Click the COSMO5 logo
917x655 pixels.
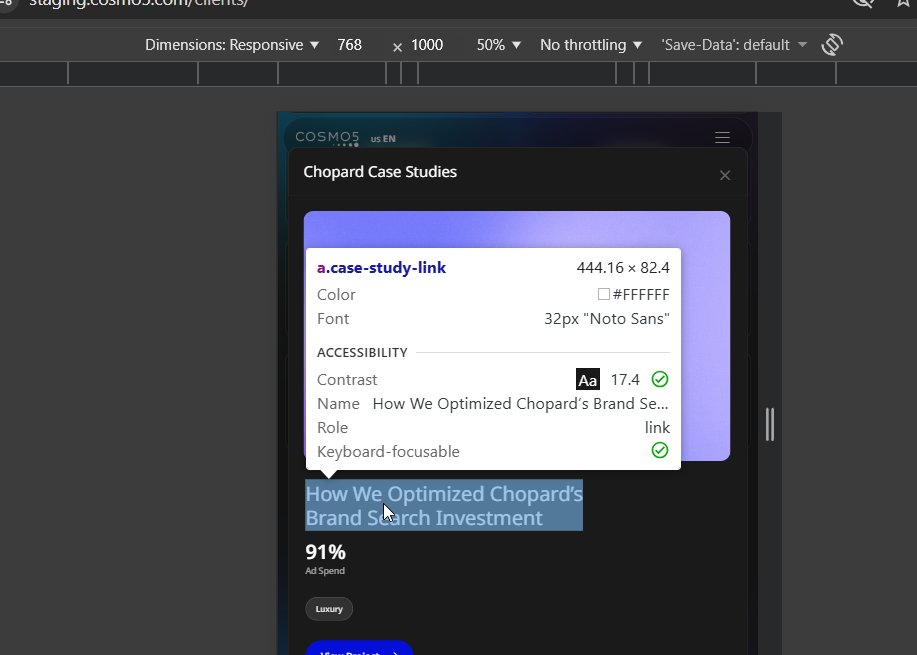(x=328, y=138)
